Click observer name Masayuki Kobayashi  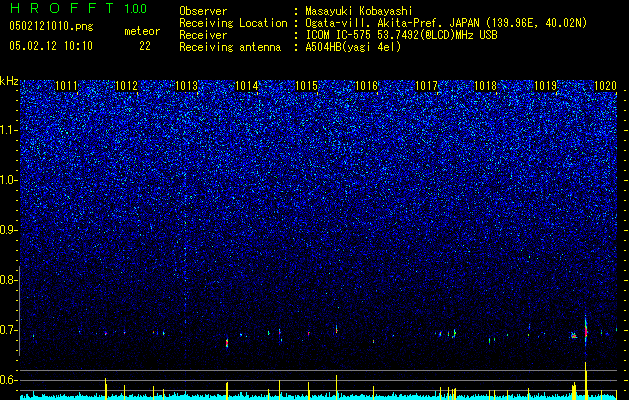(x=359, y=11)
